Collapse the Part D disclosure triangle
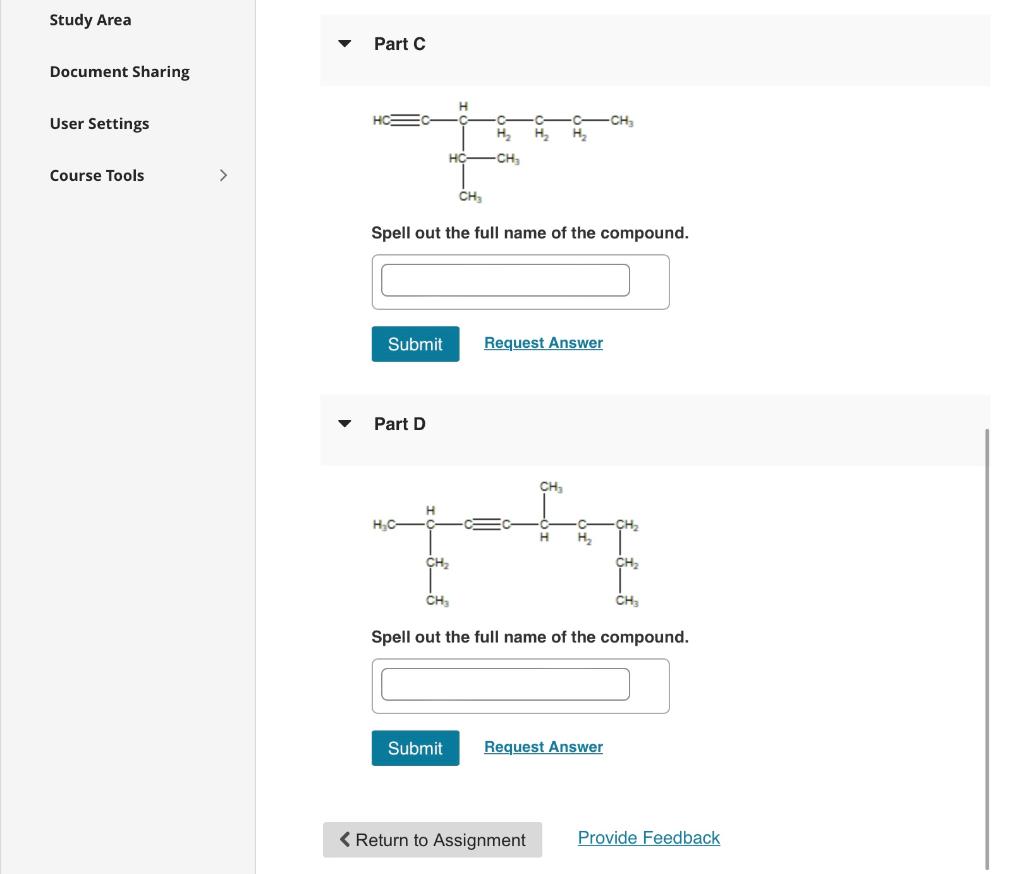 click(344, 423)
